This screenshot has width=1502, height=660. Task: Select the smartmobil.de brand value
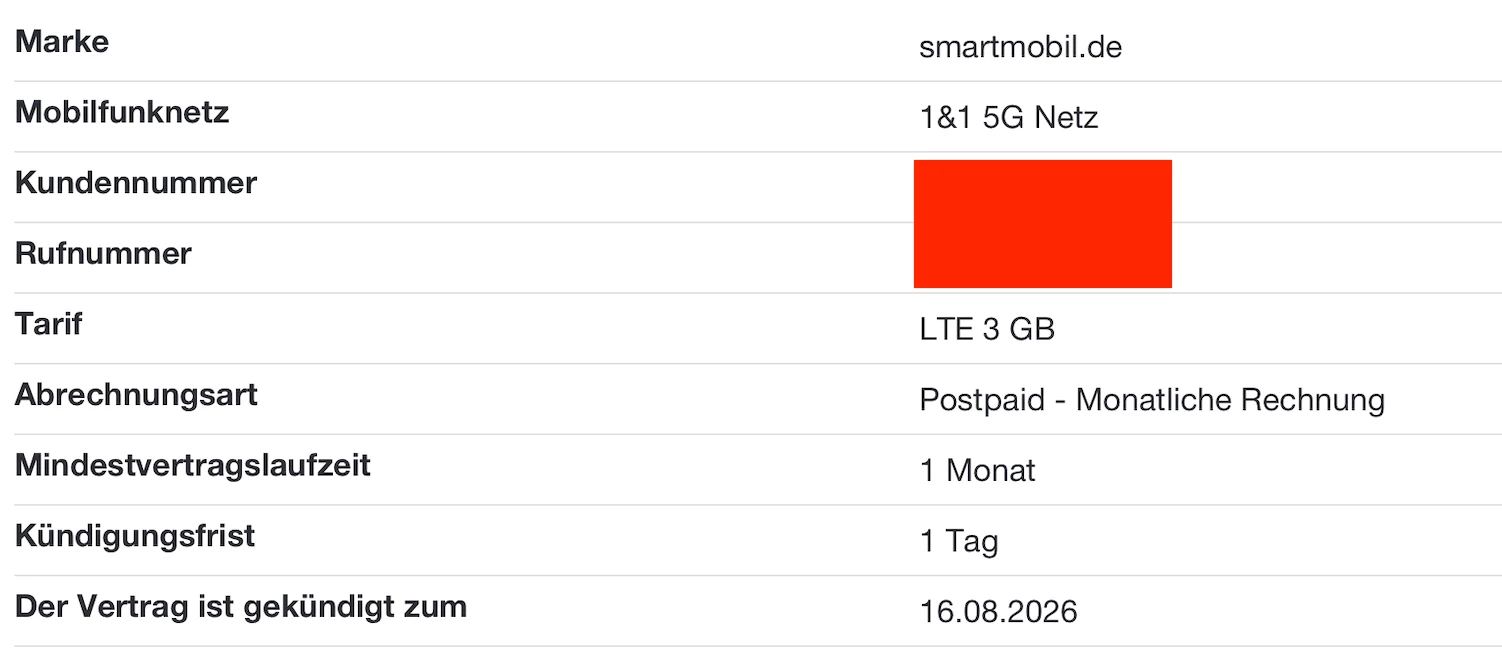pyautogui.click(x=1020, y=47)
